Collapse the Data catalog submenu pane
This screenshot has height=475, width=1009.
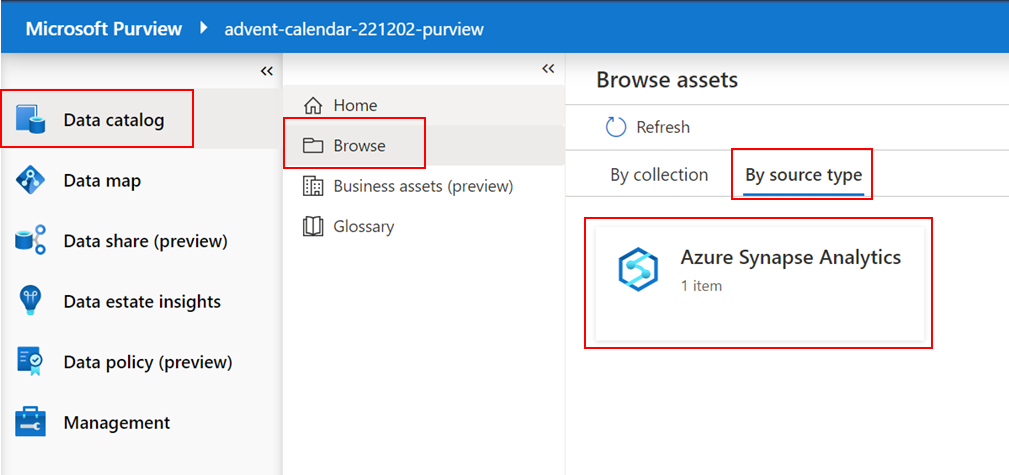[x=548, y=69]
